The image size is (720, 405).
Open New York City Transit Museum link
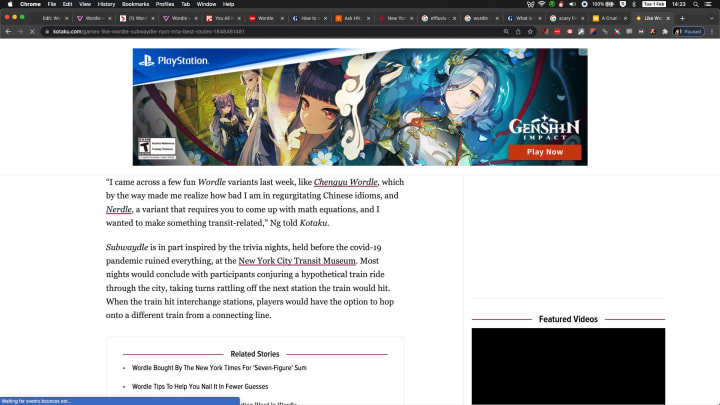pyautogui.click(x=297, y=261)
